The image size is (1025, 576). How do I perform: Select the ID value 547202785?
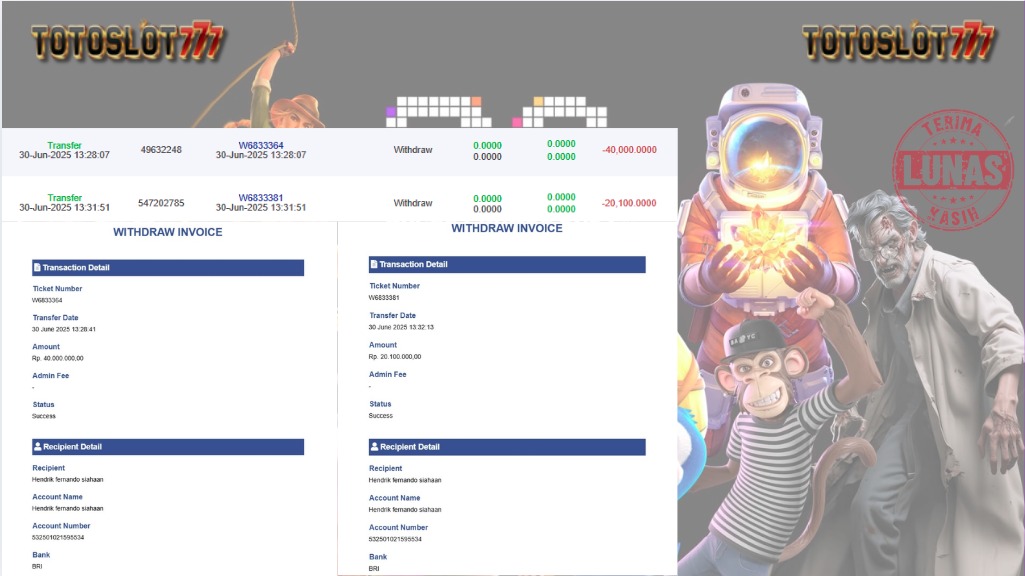[x=161, y=203]
